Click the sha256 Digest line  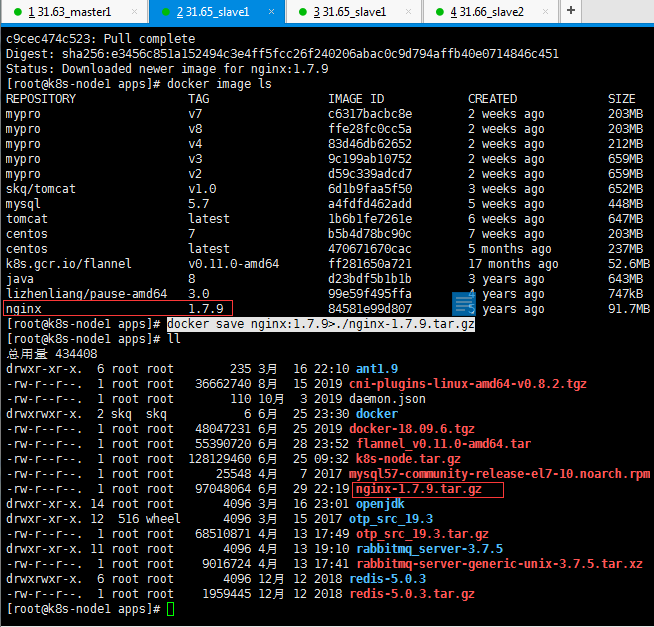pos(282,54)
